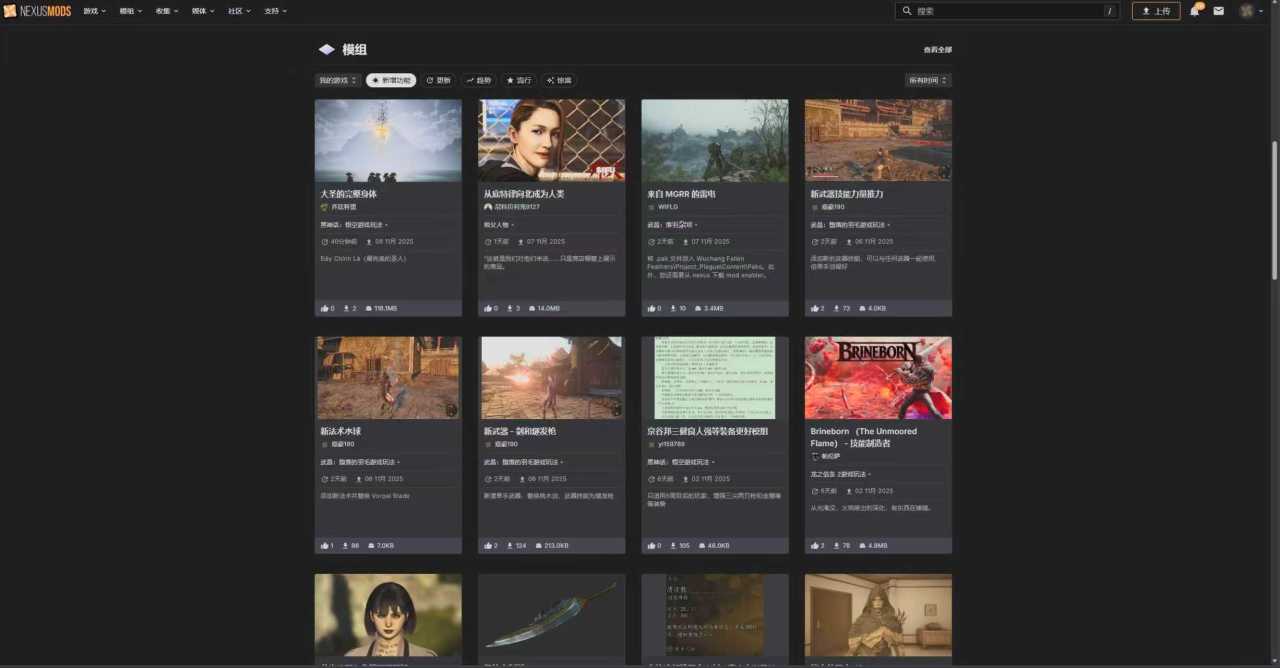This screenshot has width=1280, height=668.
Task: Click the upload arrow icon
Action: tap(1146, 11)
